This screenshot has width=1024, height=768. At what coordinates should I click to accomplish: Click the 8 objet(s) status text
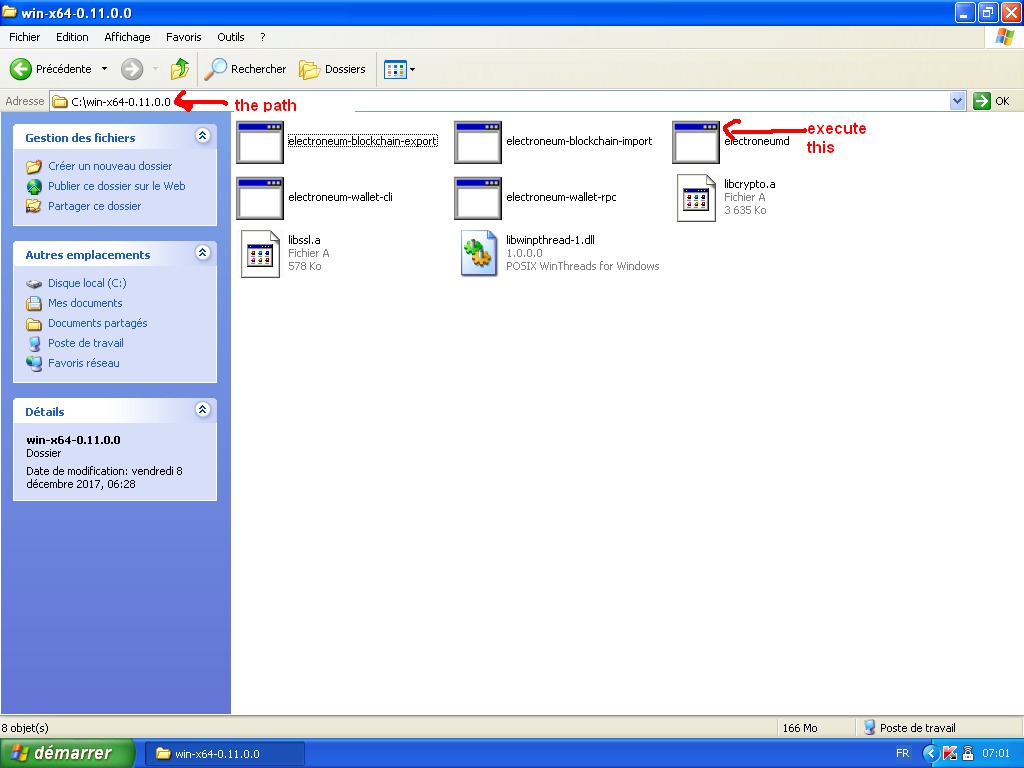(x=25, y=728)
